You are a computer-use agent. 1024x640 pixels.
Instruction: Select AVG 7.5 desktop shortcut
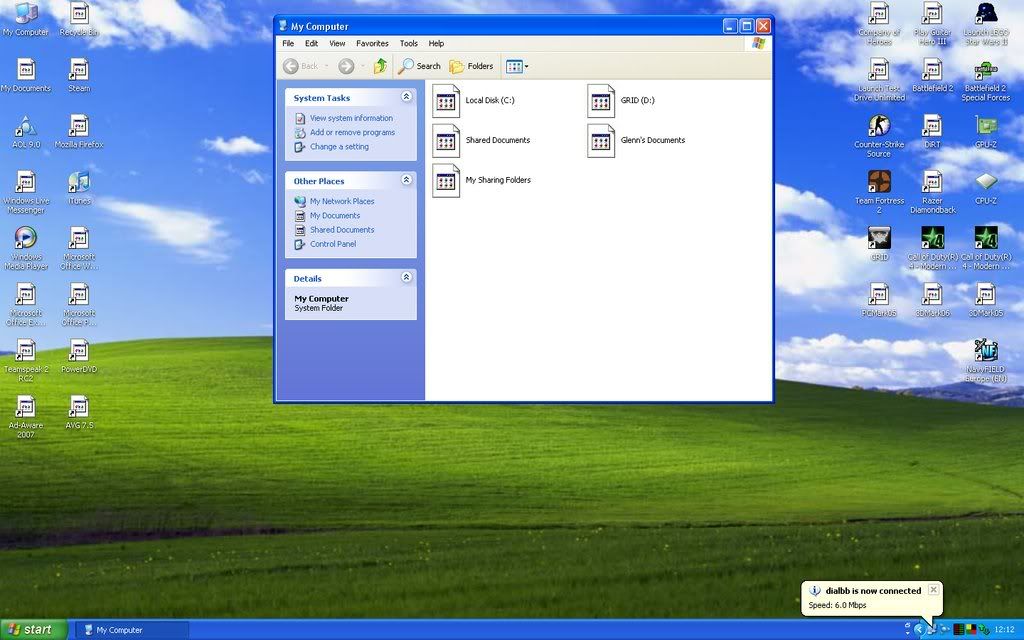tap(79, 412)
